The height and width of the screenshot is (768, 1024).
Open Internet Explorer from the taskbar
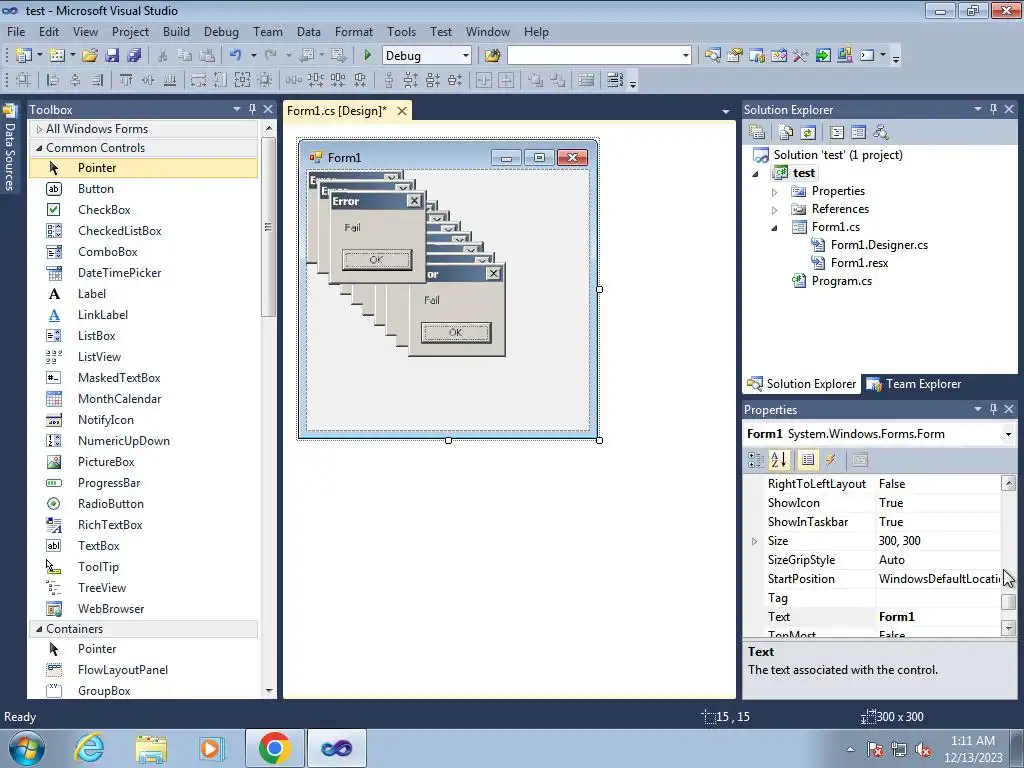coord(89,748)
